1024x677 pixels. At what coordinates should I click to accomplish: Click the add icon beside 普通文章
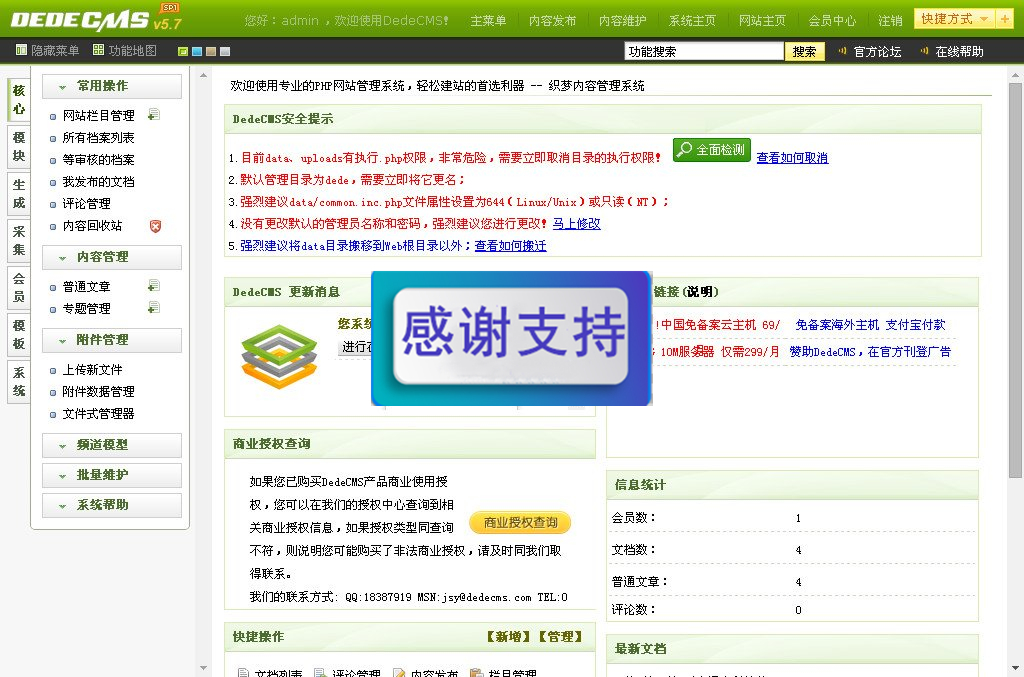pos(153,286)
